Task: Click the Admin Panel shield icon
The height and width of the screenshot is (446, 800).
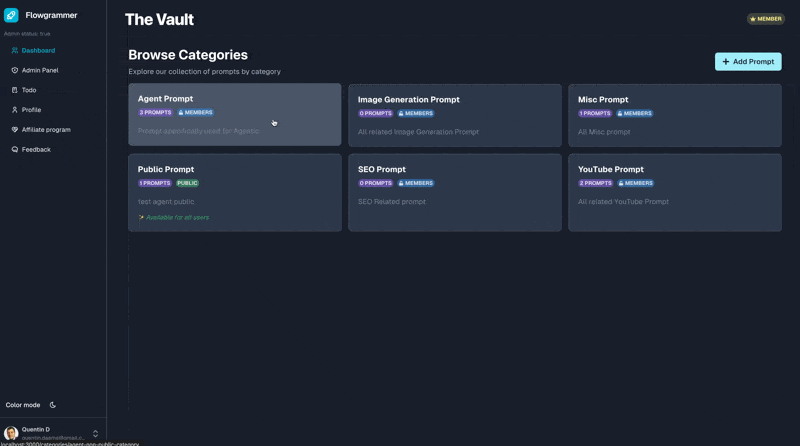Action: [15, 70]
